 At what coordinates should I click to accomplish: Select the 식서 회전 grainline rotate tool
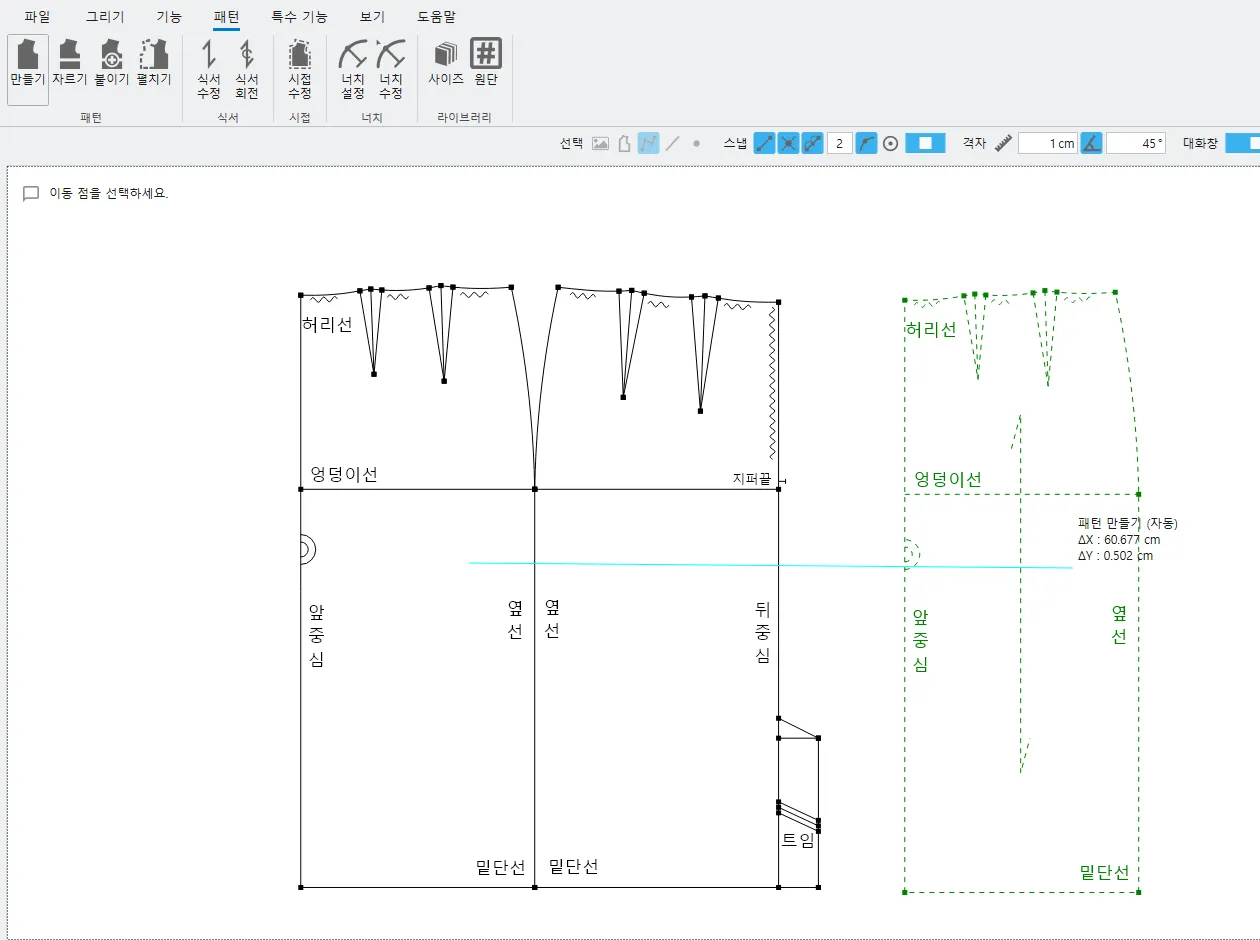246,69
